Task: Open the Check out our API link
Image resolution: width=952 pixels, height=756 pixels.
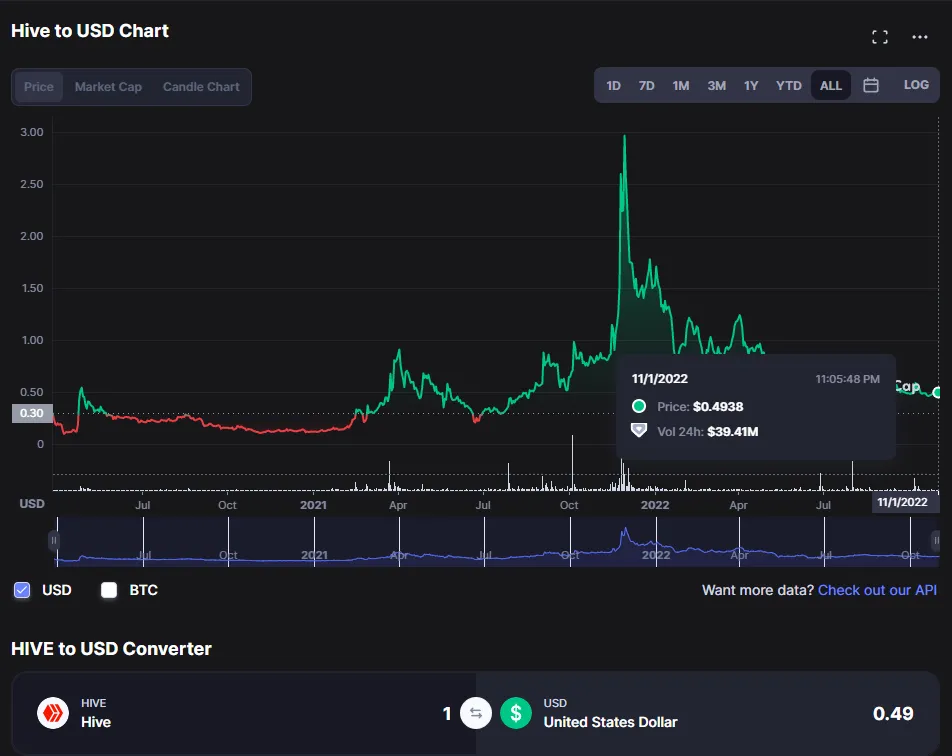Action: [877, 590]
